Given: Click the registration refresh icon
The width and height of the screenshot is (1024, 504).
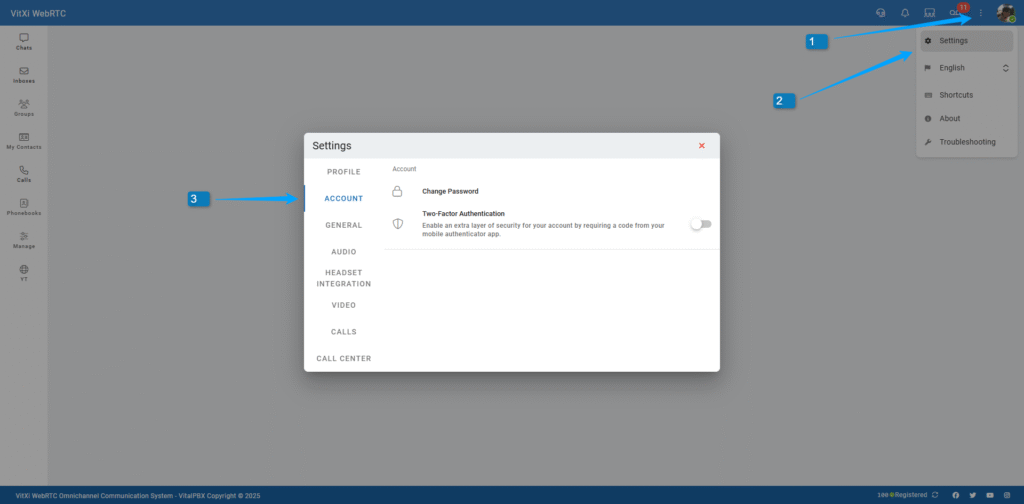Looking at the screenshot, I should pos(935,495).
